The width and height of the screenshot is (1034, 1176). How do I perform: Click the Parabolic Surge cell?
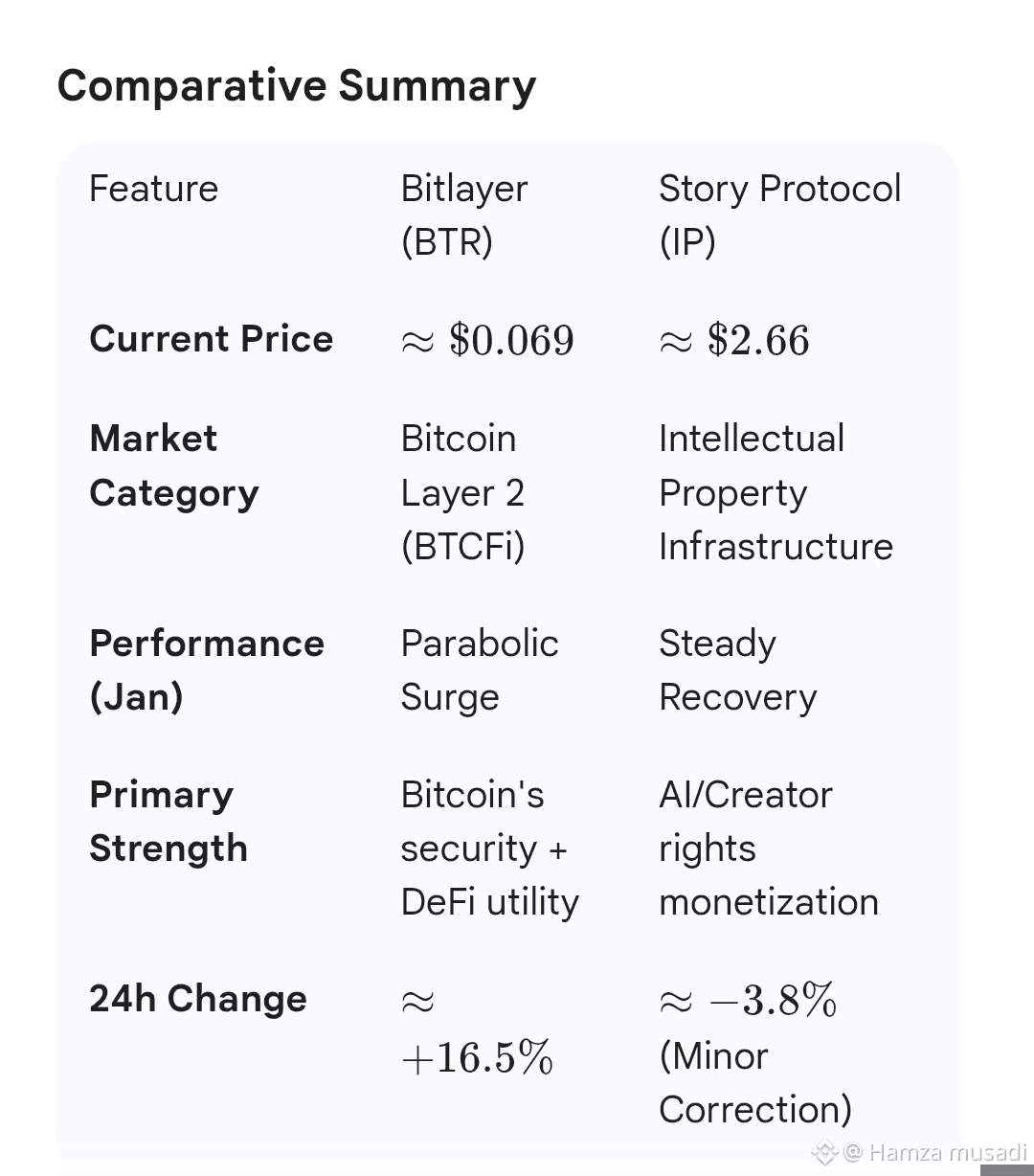coord(479,669)
